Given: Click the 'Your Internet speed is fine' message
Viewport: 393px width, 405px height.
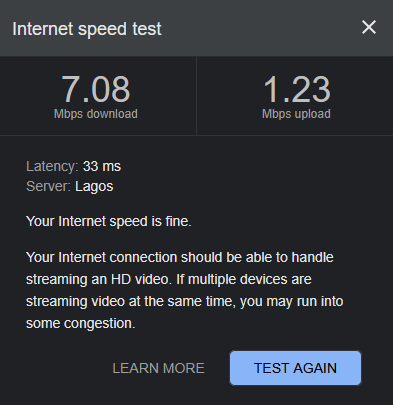Looking at the screenshot, I should 109,221.
